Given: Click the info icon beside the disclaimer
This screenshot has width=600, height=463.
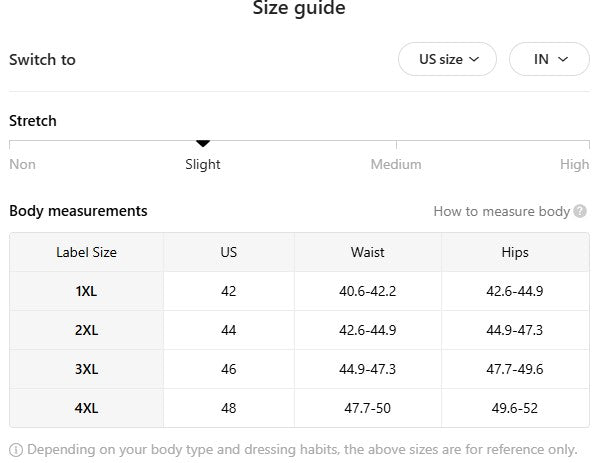Looking at the screenshot, I should coord(15,449).
